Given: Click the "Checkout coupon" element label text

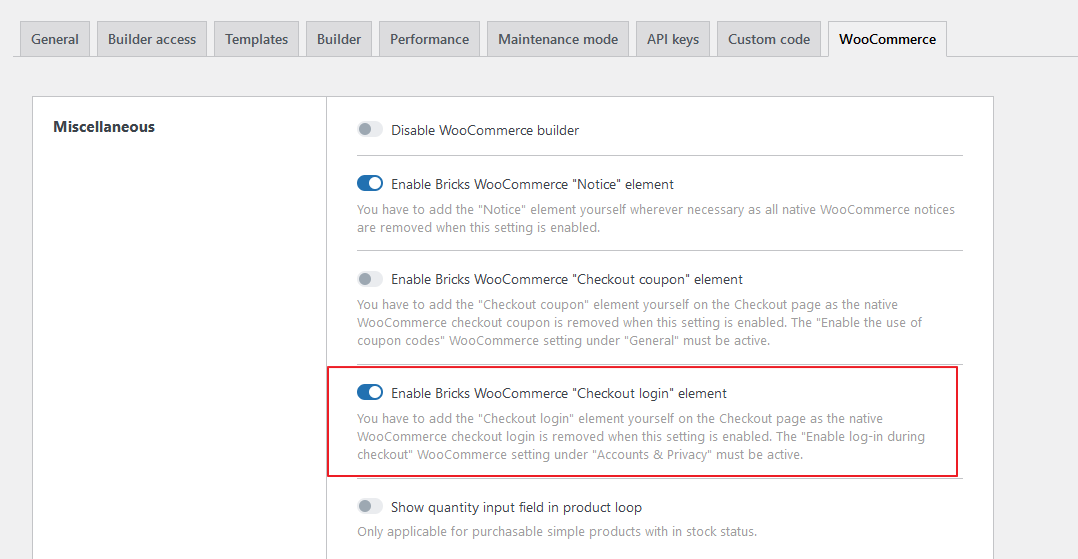Looking at the screenshot, I should 567,279.
